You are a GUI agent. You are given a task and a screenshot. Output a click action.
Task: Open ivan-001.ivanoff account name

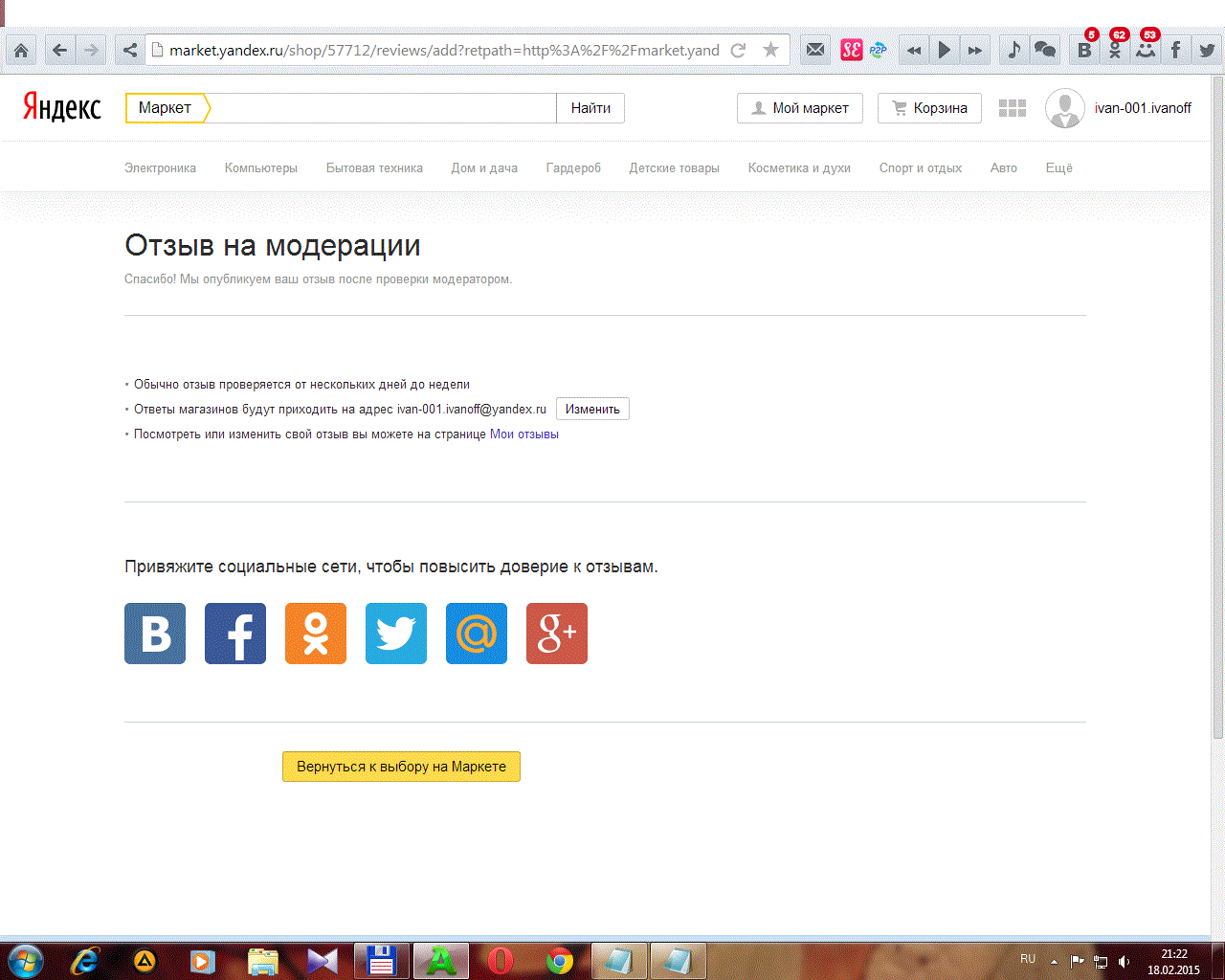coord(1143,108)
